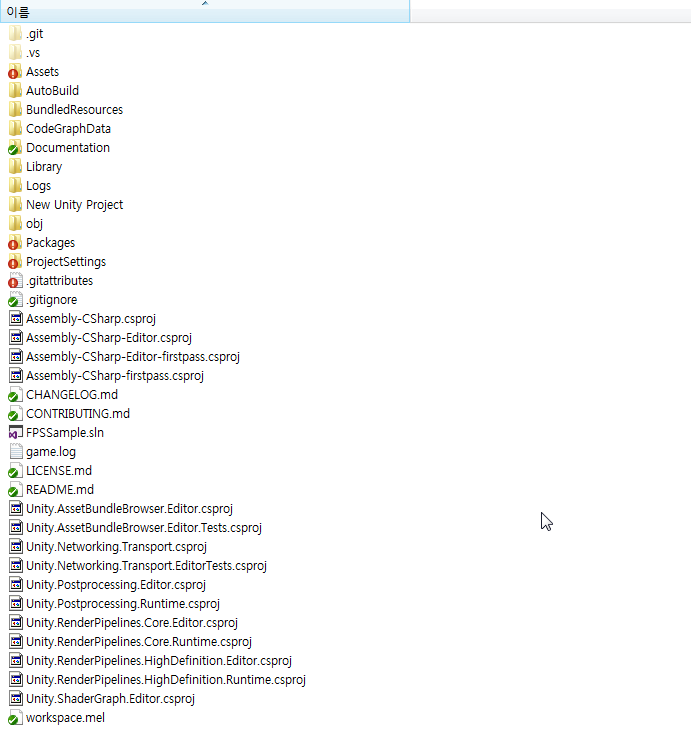Click the 이름 column header
Viewport: 691px width, 736px height.
click(205, 12)
